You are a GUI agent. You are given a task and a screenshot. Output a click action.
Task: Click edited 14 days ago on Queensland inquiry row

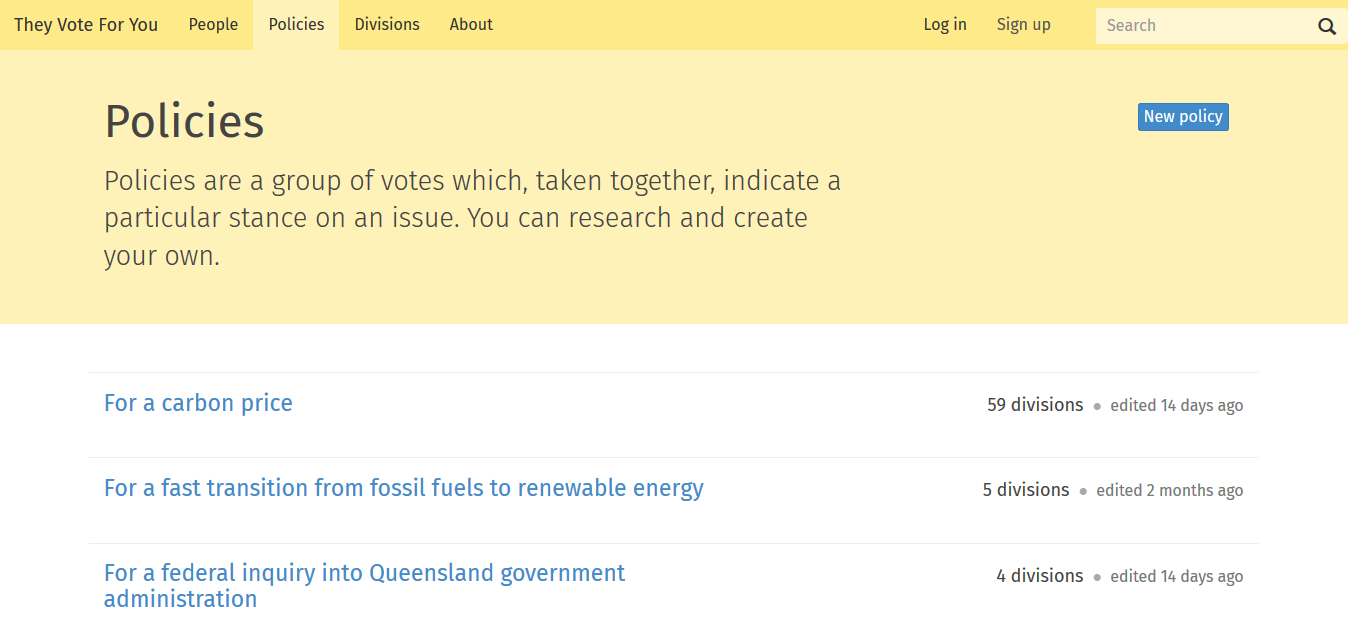[x=1177, y=576]
